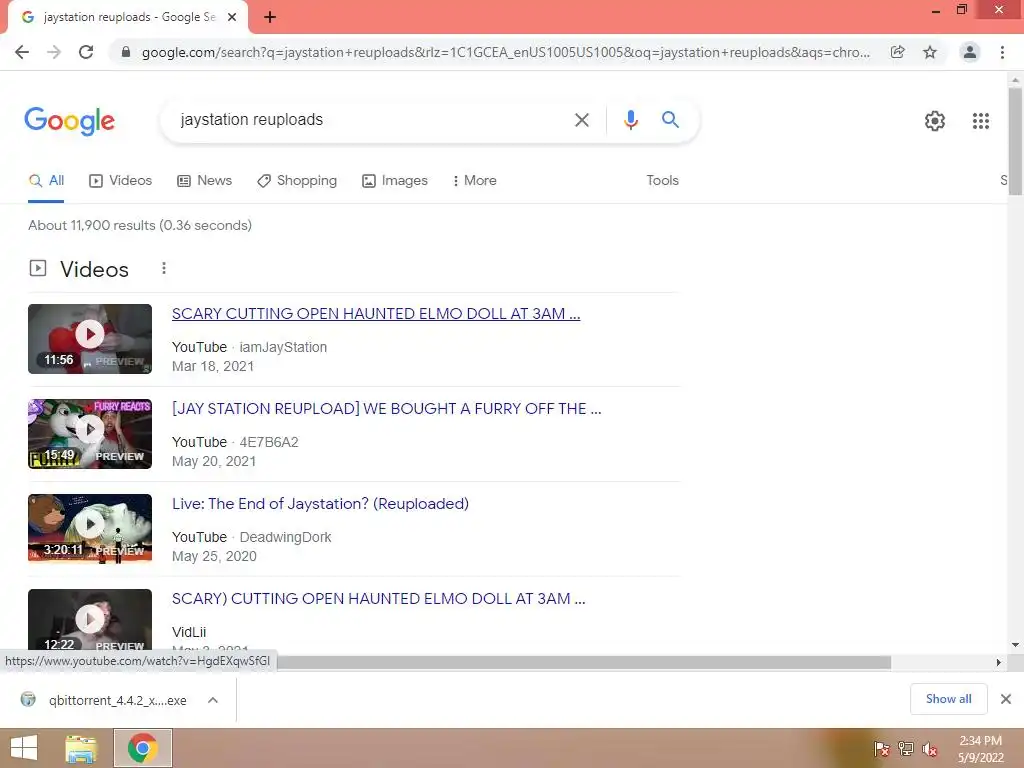Viewport: 1024px width, 768px height.
Task: Click Chrome icon in taskbar
Action: (143, 748)
